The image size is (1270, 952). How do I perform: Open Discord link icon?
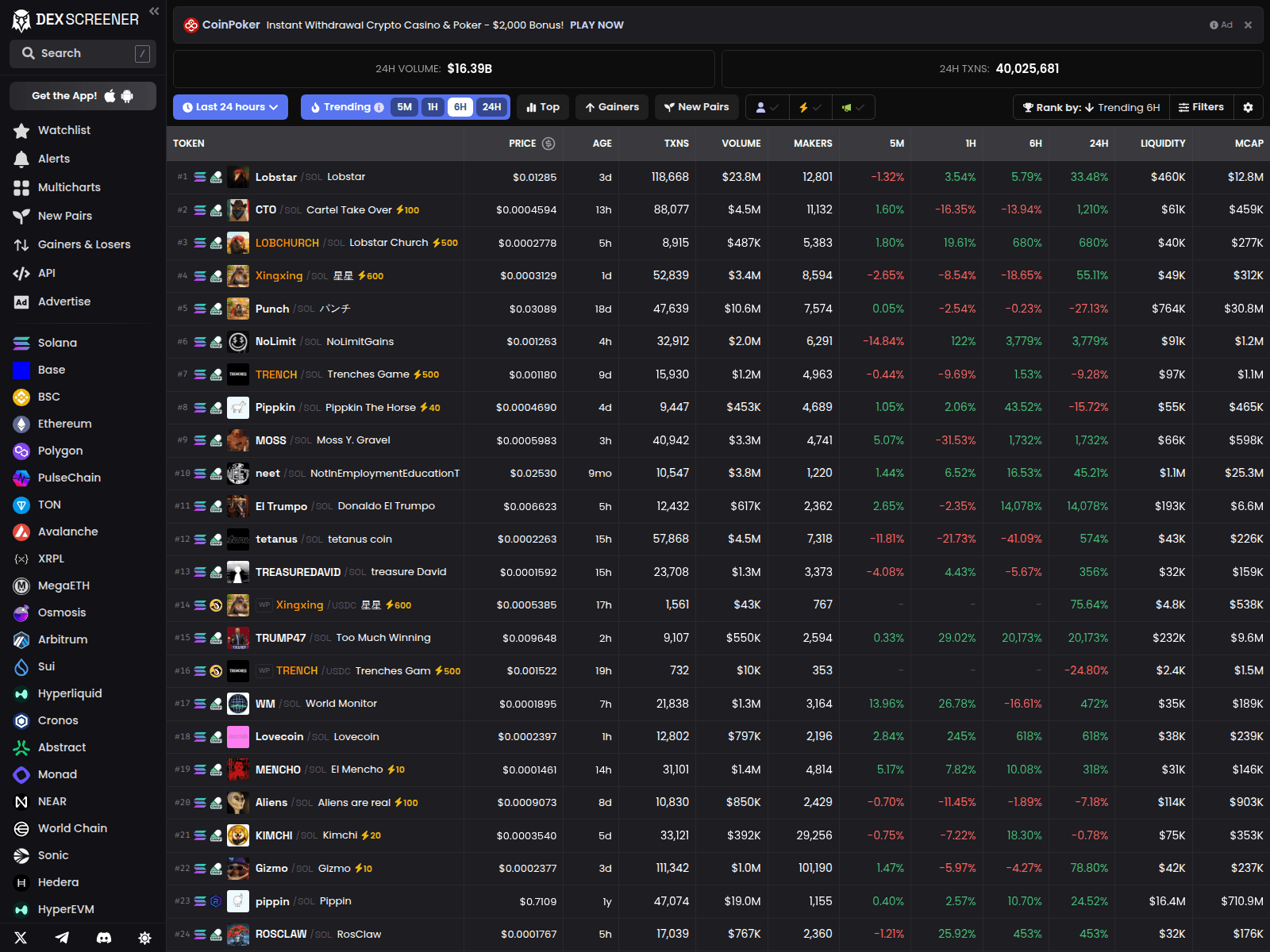103,938
